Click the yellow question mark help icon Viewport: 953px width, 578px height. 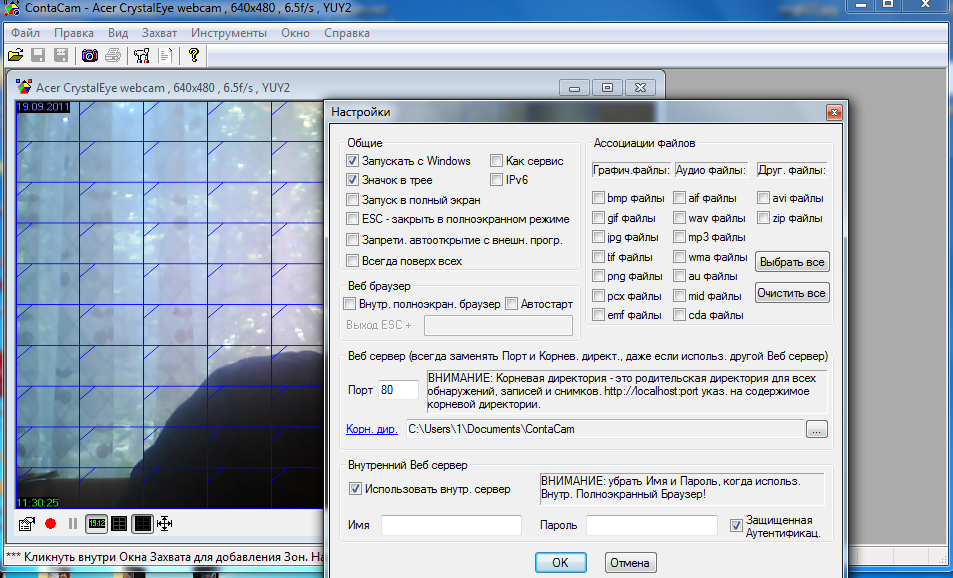click(x=194, y=55)
